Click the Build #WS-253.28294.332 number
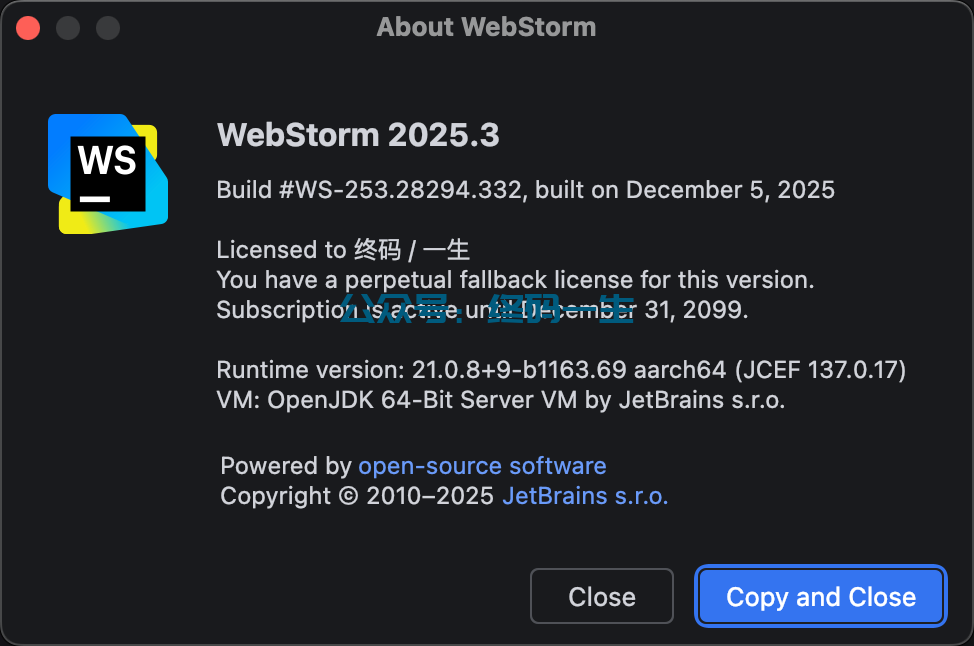The width and height of the screenshot is (974, 646). [x=370, y=190]
